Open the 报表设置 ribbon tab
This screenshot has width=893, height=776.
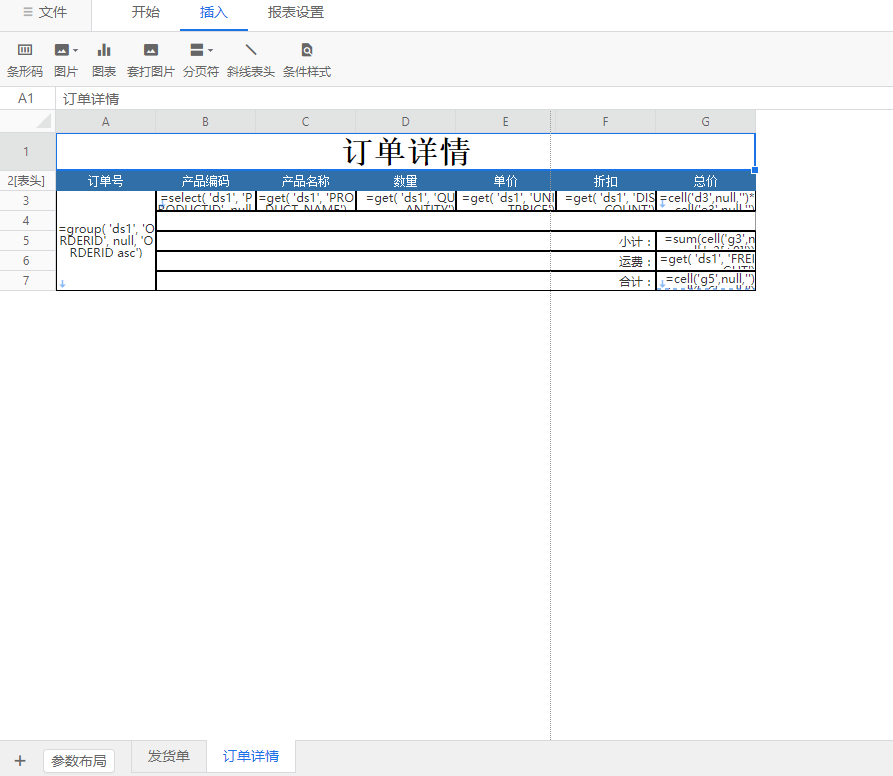(x=295, y=13)
